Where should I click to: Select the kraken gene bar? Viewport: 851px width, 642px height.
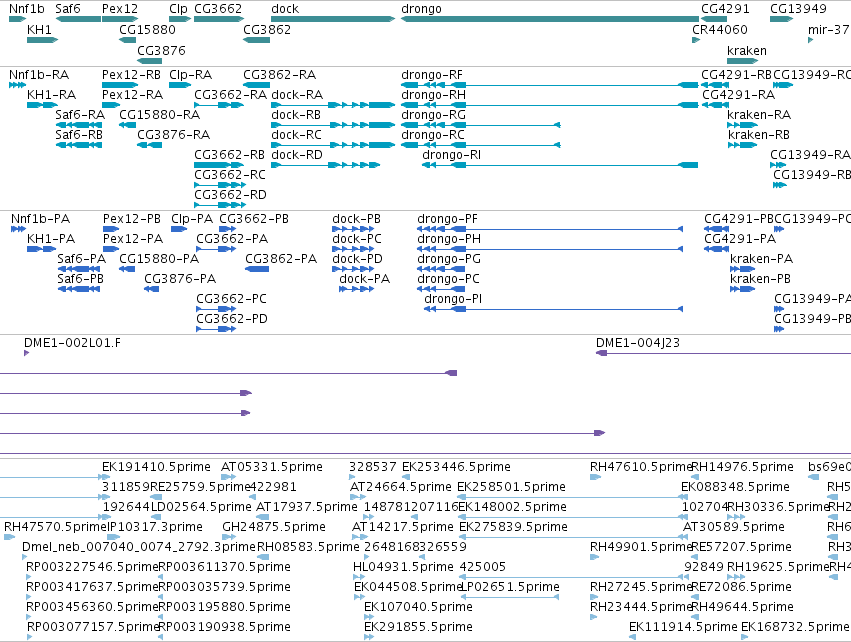(x=742, y=61)
